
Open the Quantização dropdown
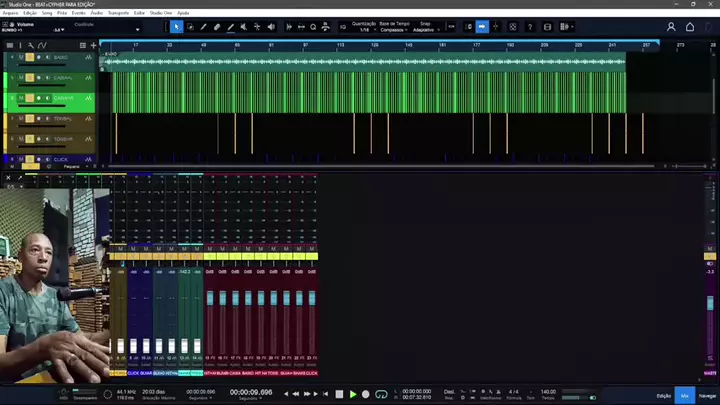tap(364, 30)
